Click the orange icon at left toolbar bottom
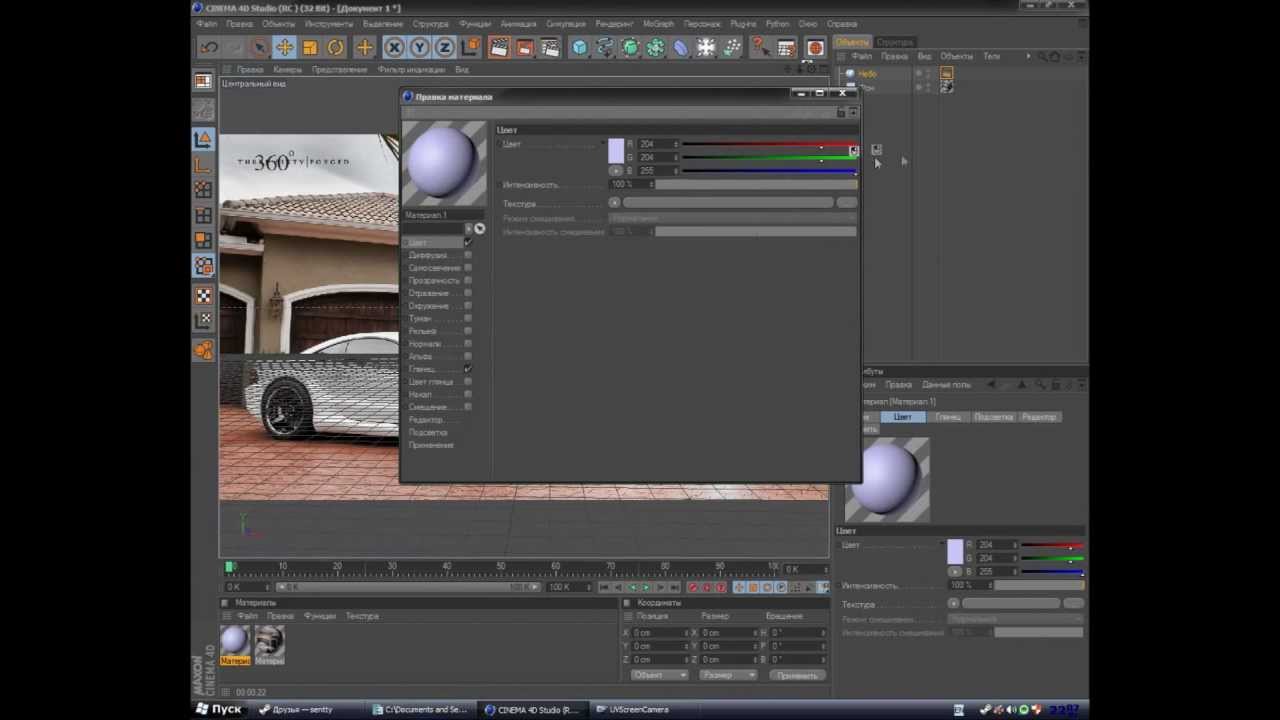1280x720 pixels. (203, 350)
